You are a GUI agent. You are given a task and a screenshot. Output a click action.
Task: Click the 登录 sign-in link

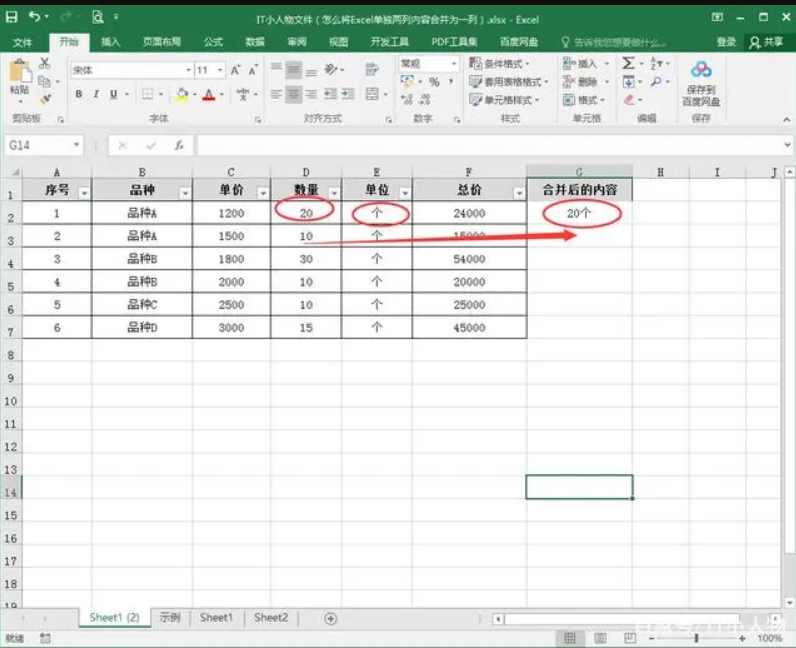(x=726, y=42)
